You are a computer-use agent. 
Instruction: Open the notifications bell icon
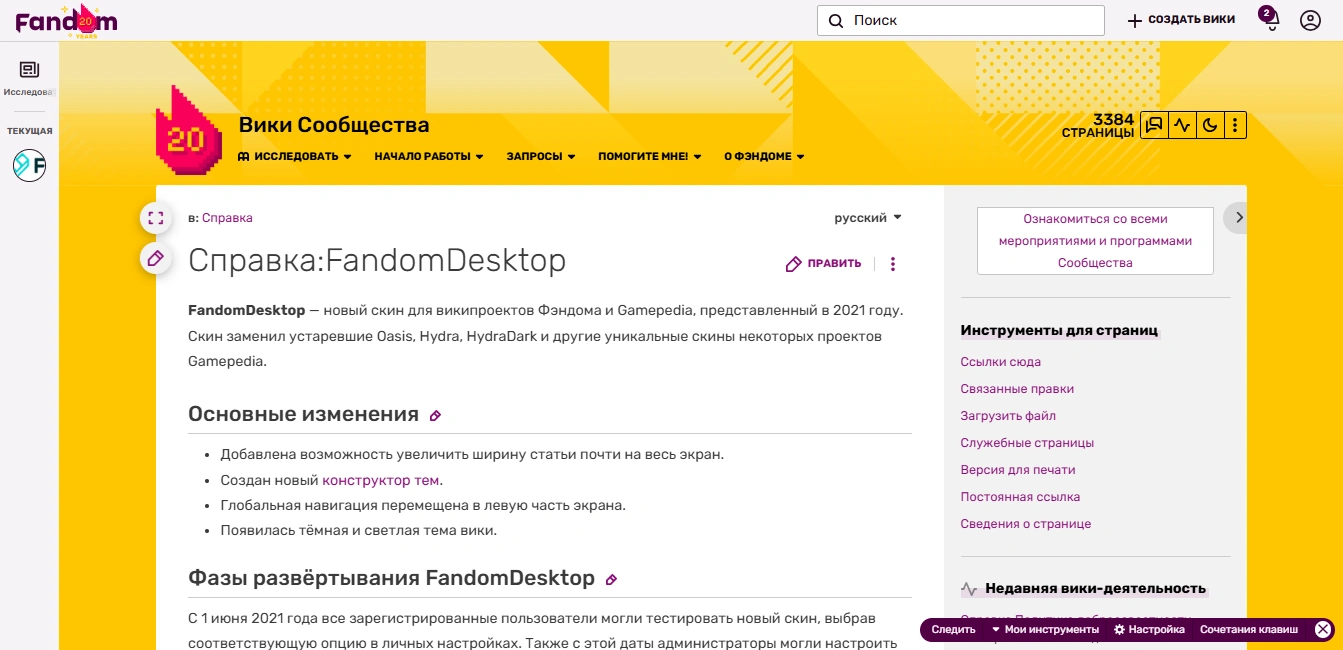(1271, 21)
